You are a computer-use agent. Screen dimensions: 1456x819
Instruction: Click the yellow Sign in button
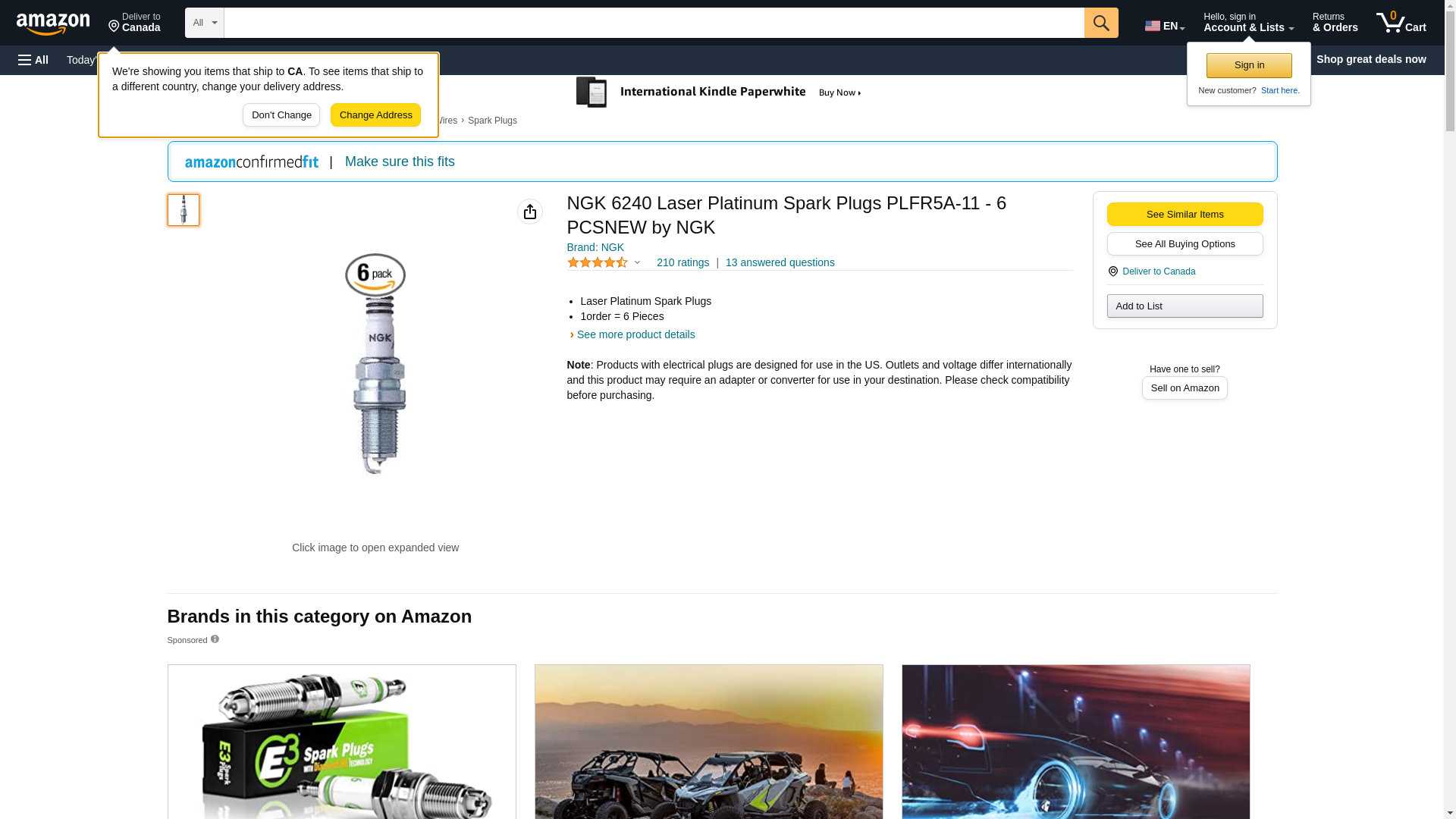(1248, 65)
